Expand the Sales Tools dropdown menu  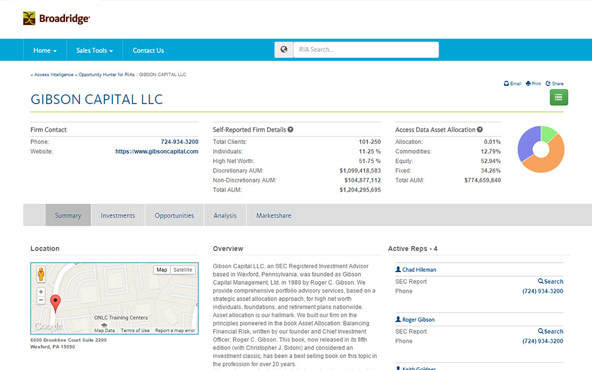click(x=94, y=50)
